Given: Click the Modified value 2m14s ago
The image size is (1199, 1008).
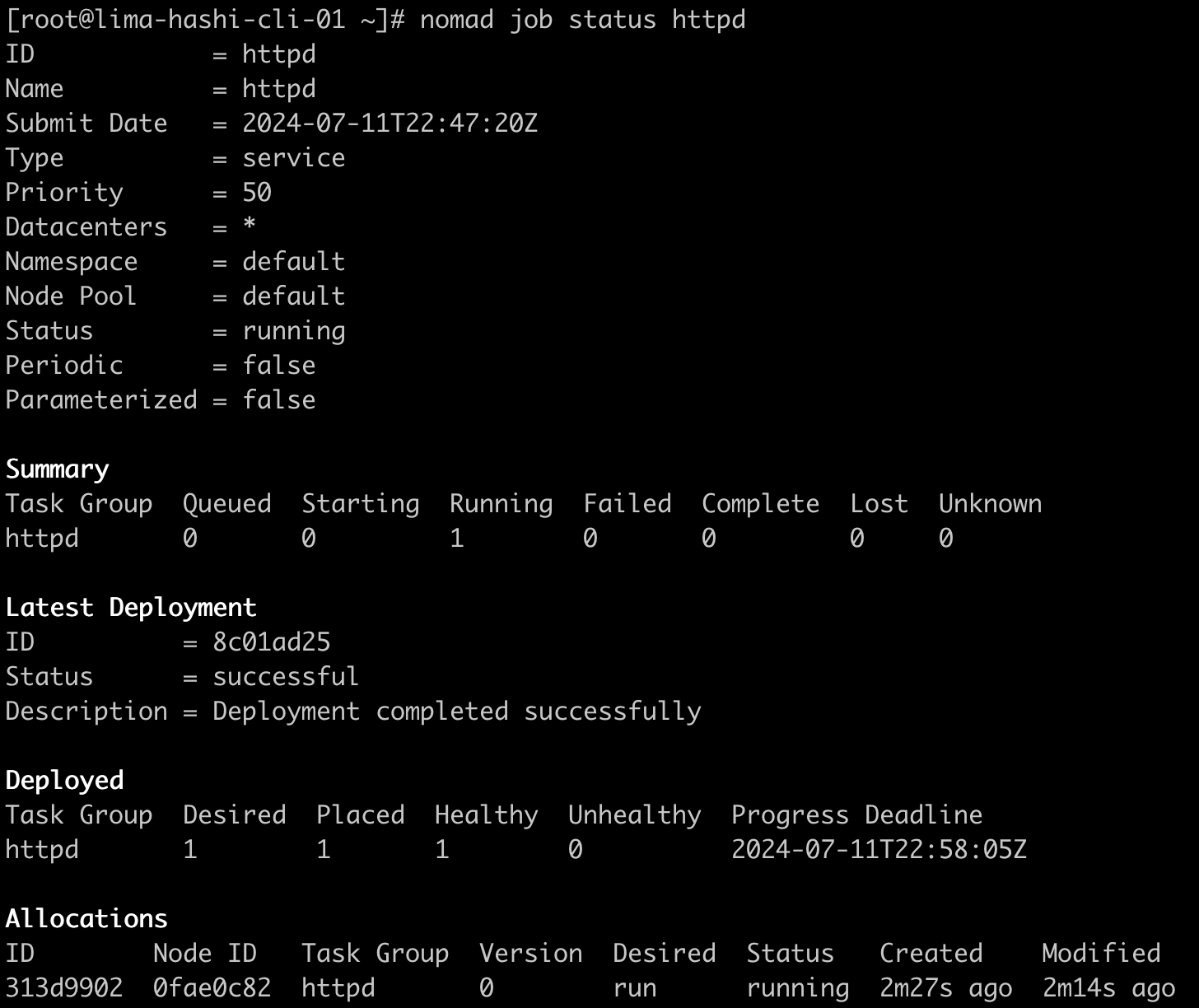Looking at the screenshot, I should [1108, 987].
